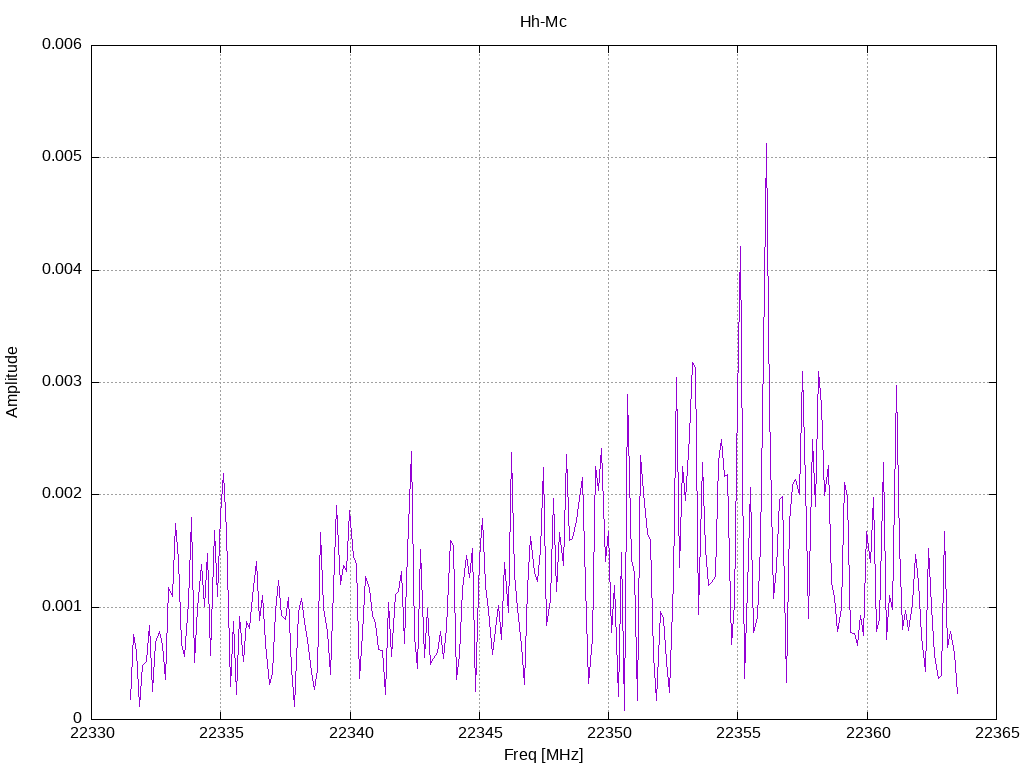Click the tip of the tallest spectrum peak

tap(766, 144)
